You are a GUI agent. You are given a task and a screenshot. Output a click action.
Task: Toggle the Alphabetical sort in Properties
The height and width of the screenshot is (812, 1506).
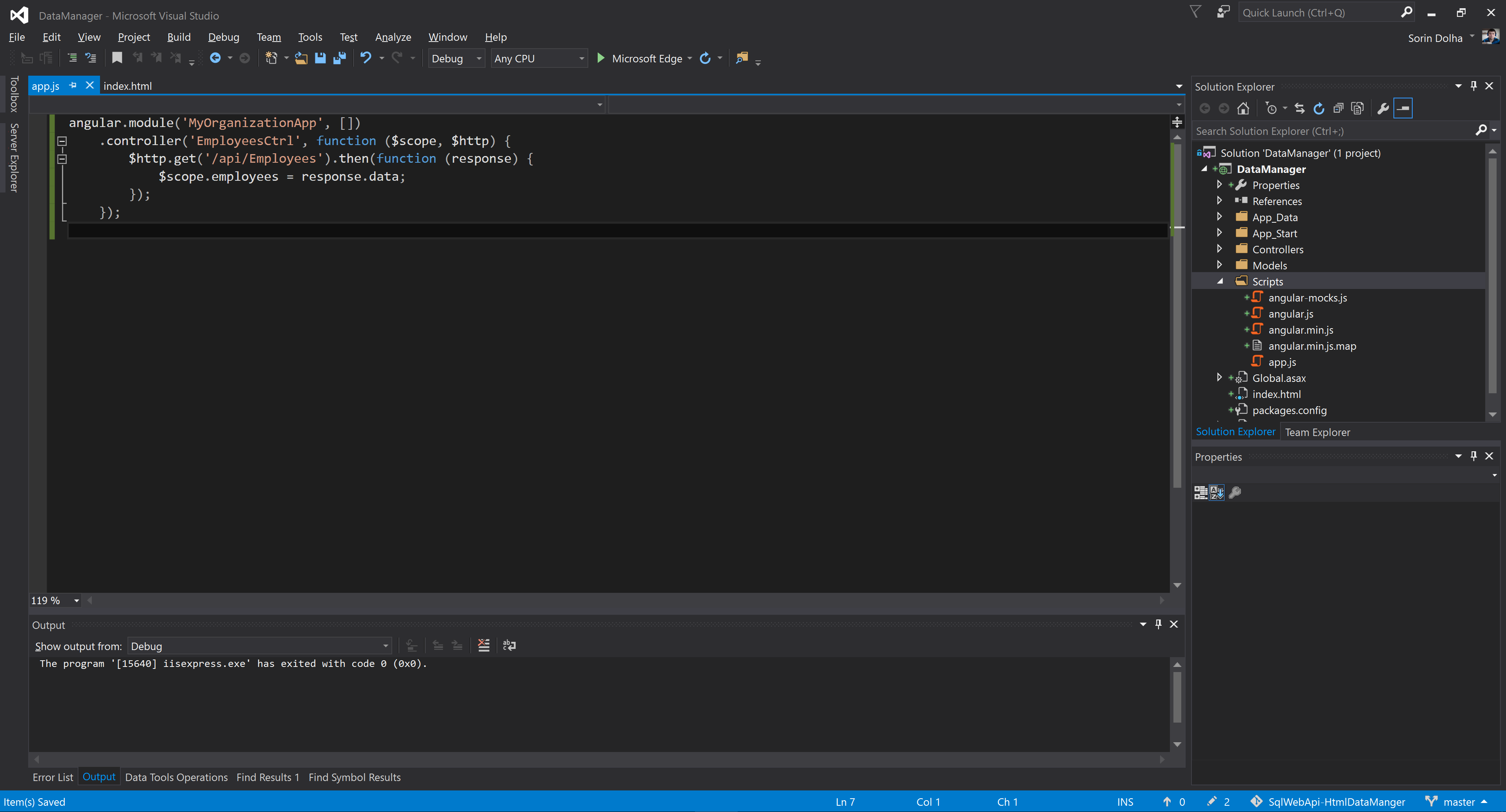1217,492
